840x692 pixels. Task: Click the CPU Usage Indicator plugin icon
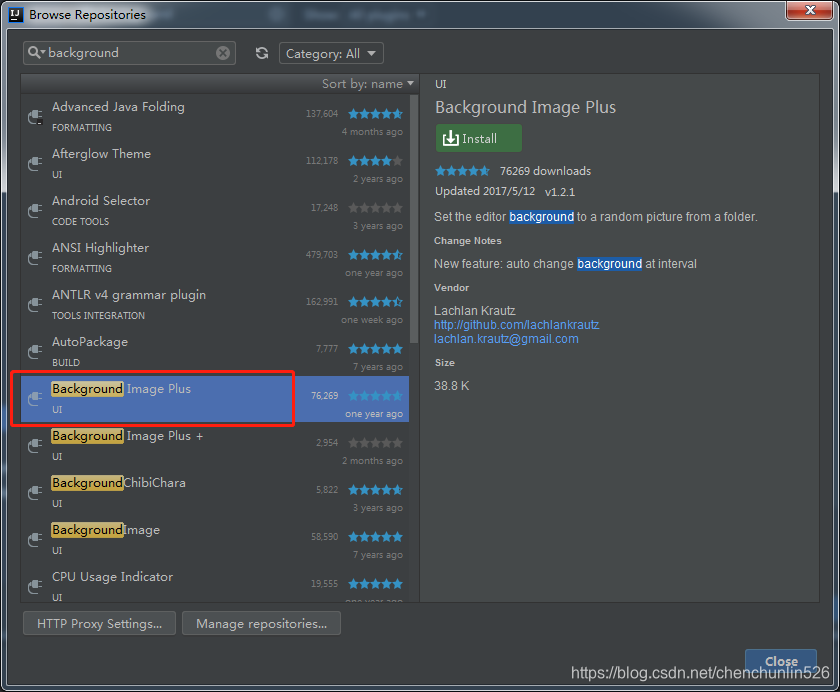(x=35, y=586)
